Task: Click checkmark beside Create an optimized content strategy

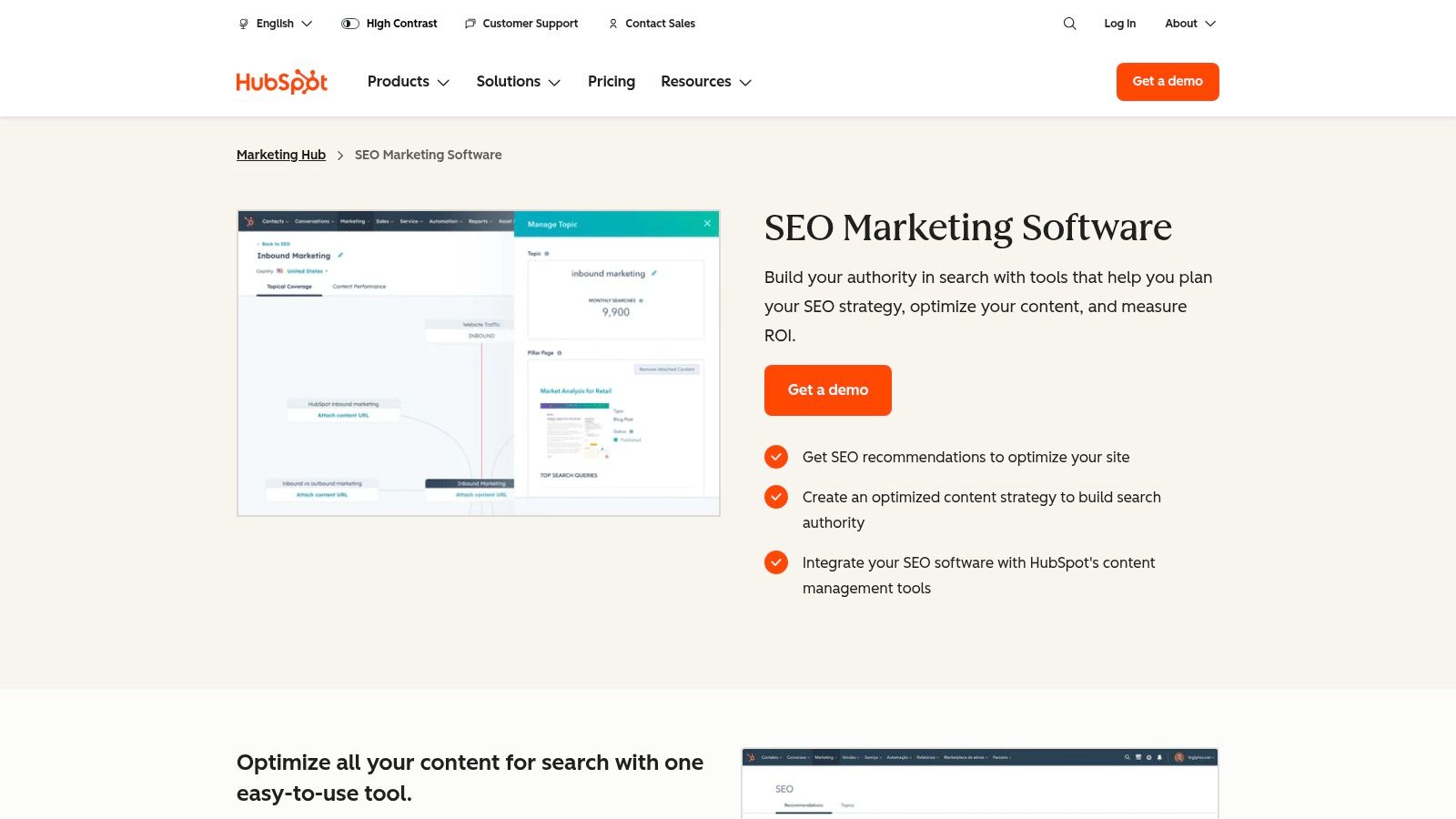Action: 776,497
